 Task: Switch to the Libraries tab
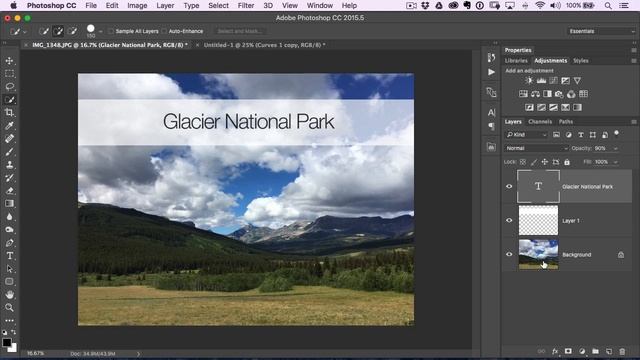tap(516, 61)
